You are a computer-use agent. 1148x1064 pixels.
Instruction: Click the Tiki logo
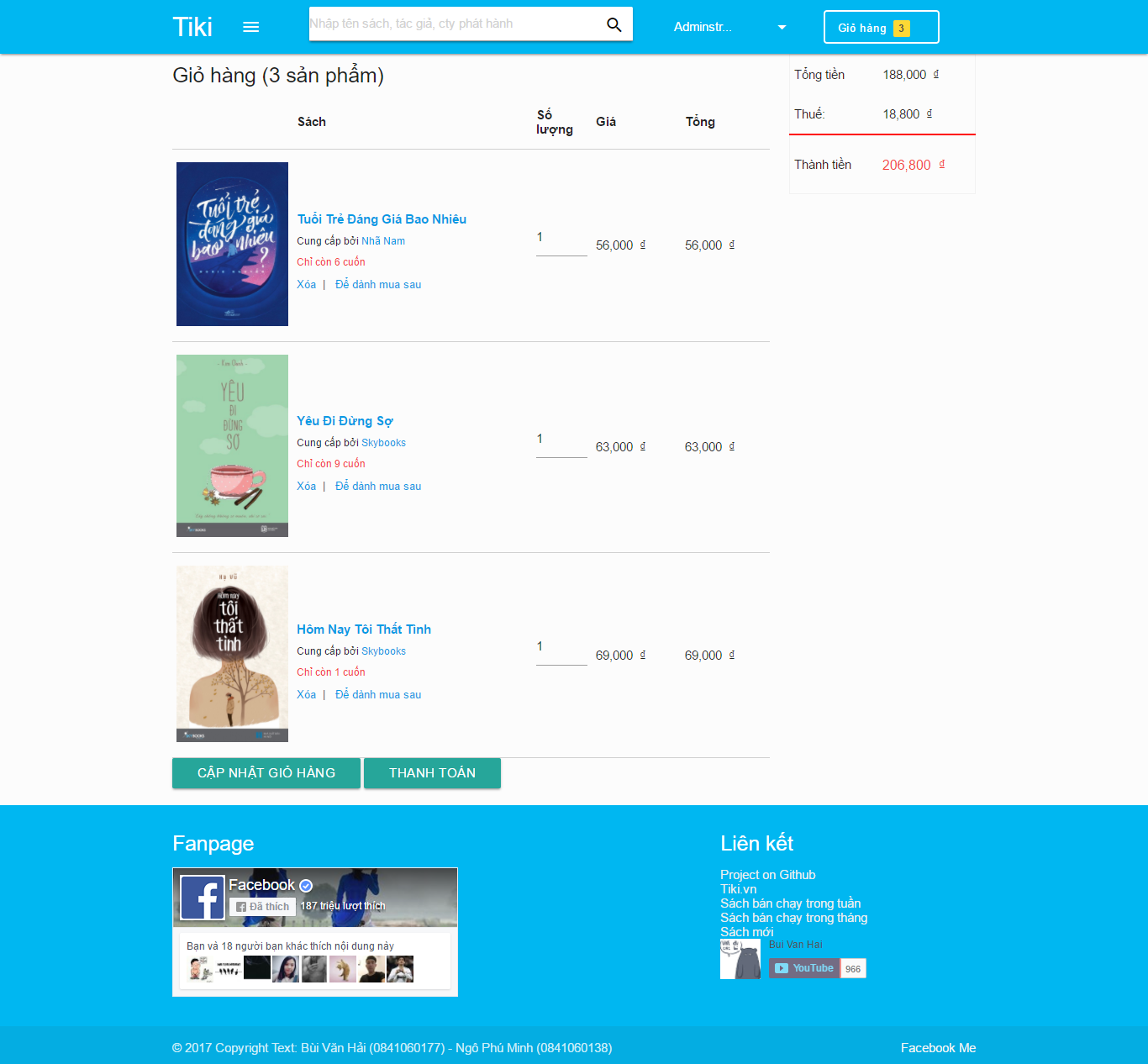point(192,26)
